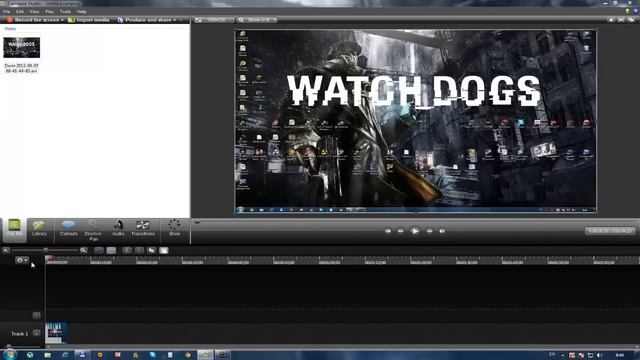Open the Windows Start menu
Viewport: 640px width, 360px height.
pyautogui.click(x=10, y=355)
